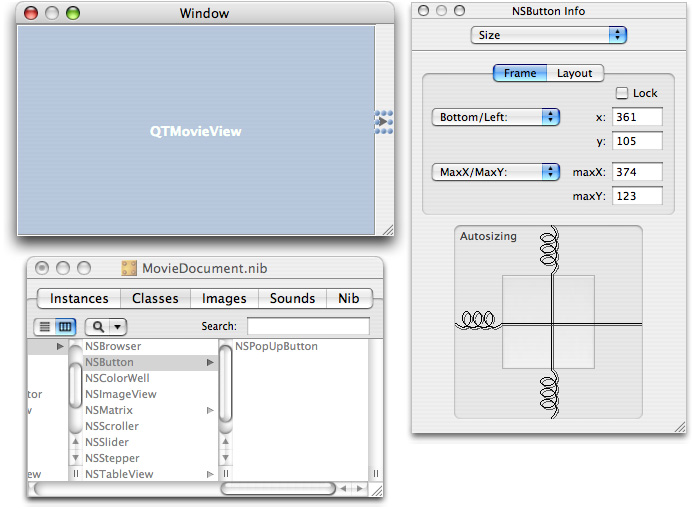The height and width of the screenshot is (508, 692).
Task: Click the MovieDocument.nib file icon
Action: [129, 268]
